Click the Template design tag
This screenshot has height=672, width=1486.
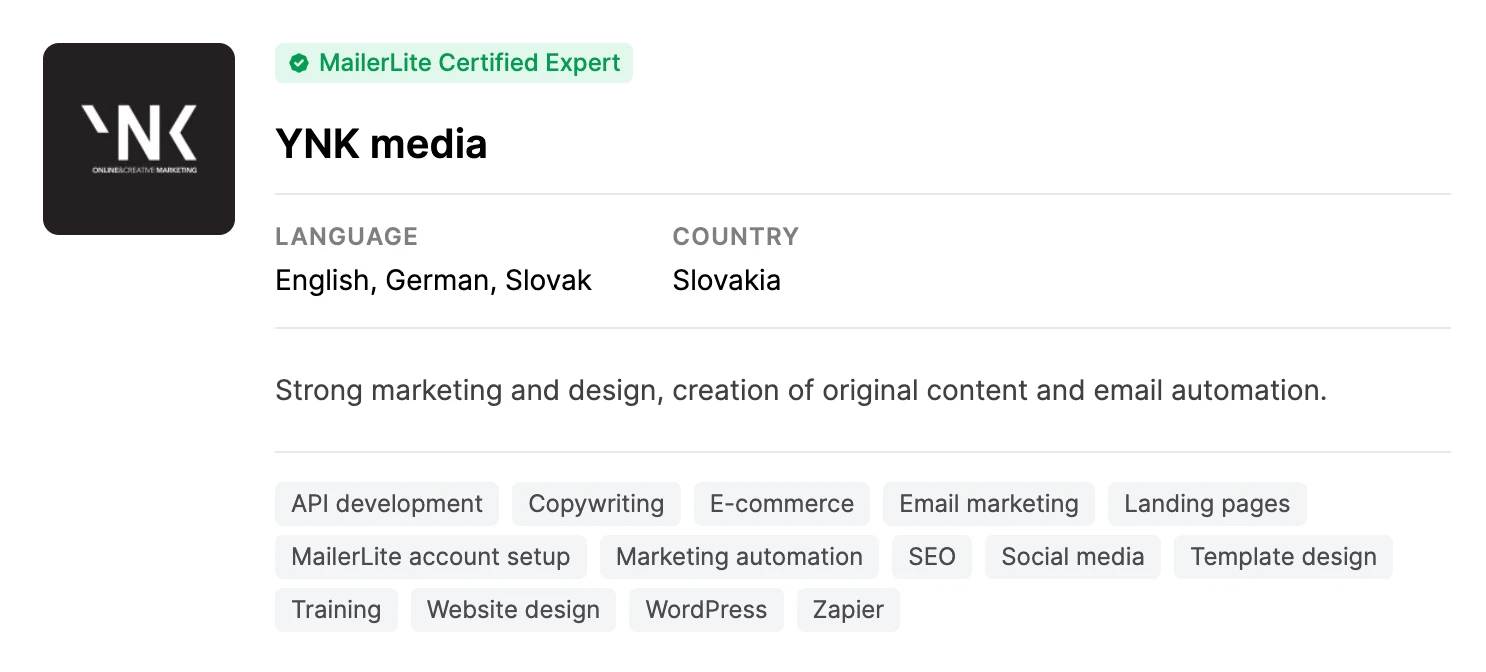click(x=1283, y=557)
